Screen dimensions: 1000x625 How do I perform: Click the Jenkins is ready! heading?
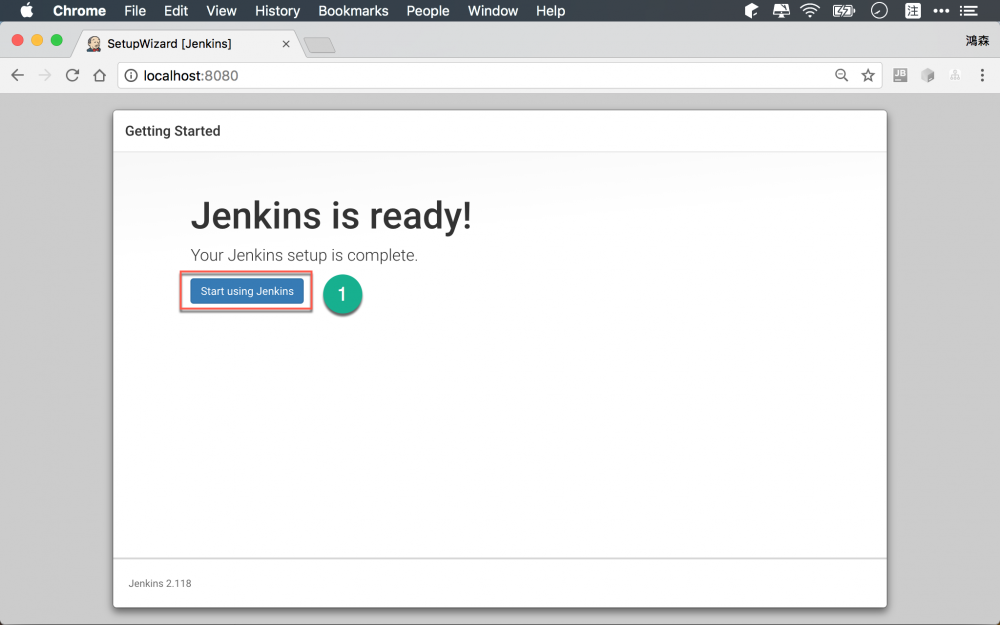click(x=331, y=216)
